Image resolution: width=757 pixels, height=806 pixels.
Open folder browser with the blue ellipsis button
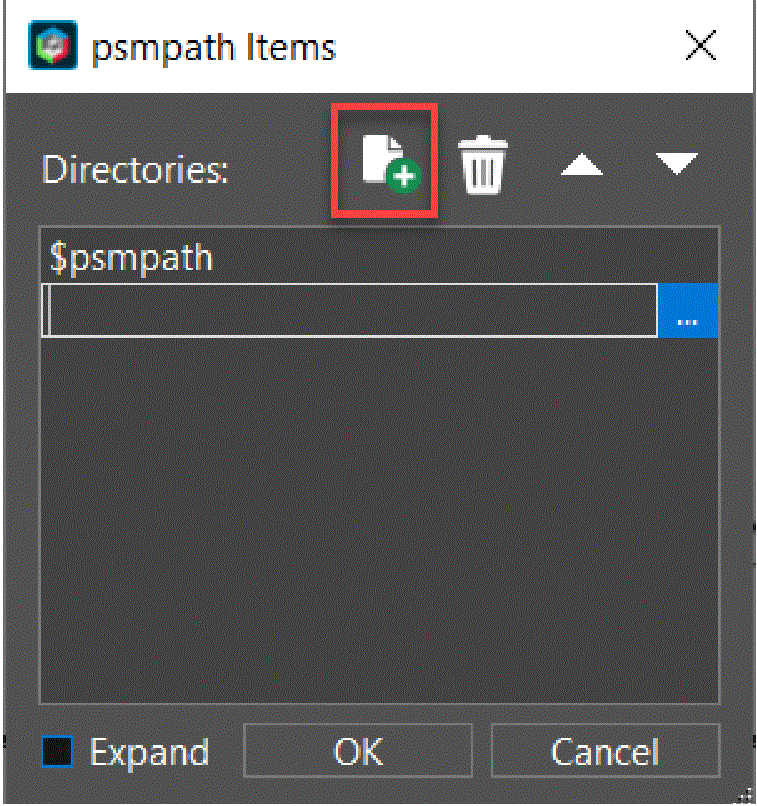point(688,310)
